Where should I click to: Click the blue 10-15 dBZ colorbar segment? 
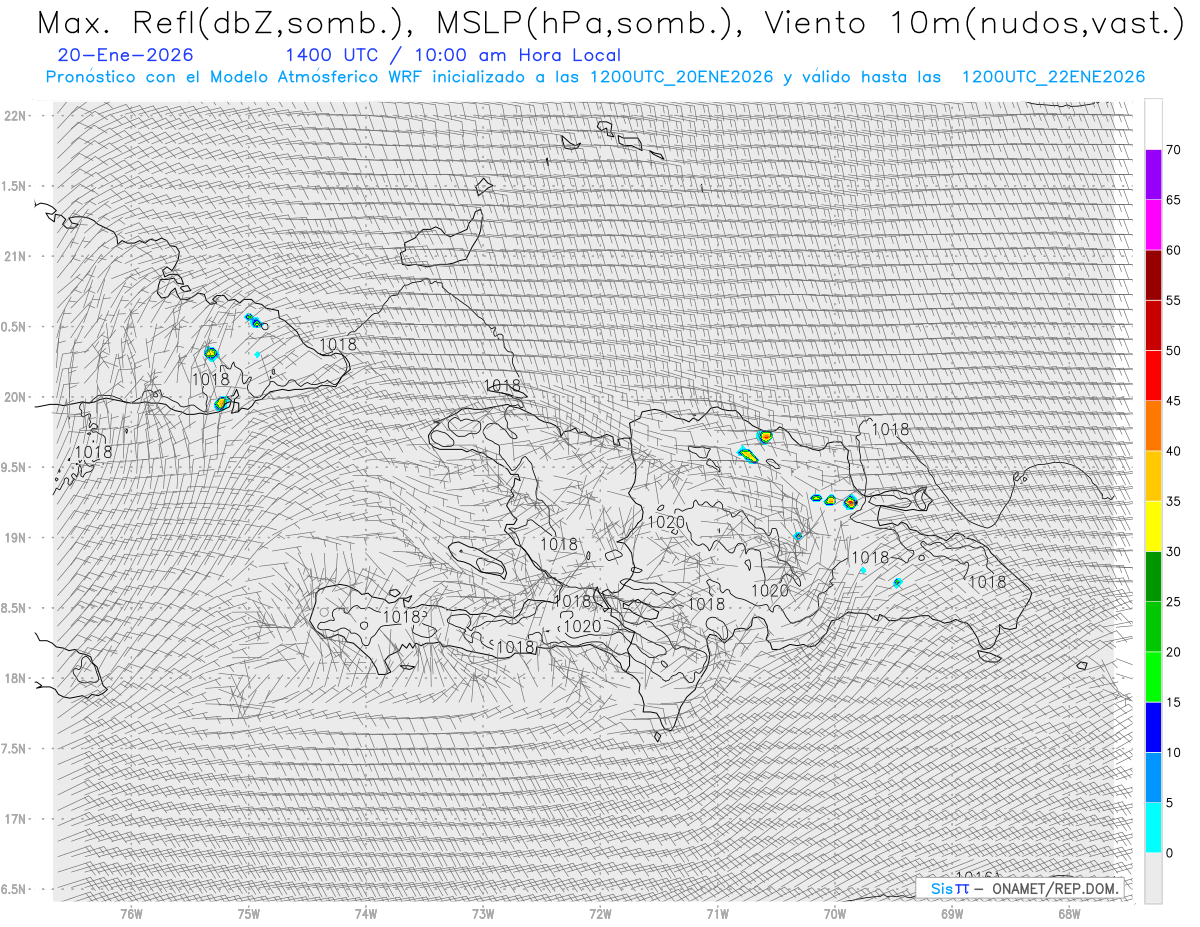[1153, 727]
